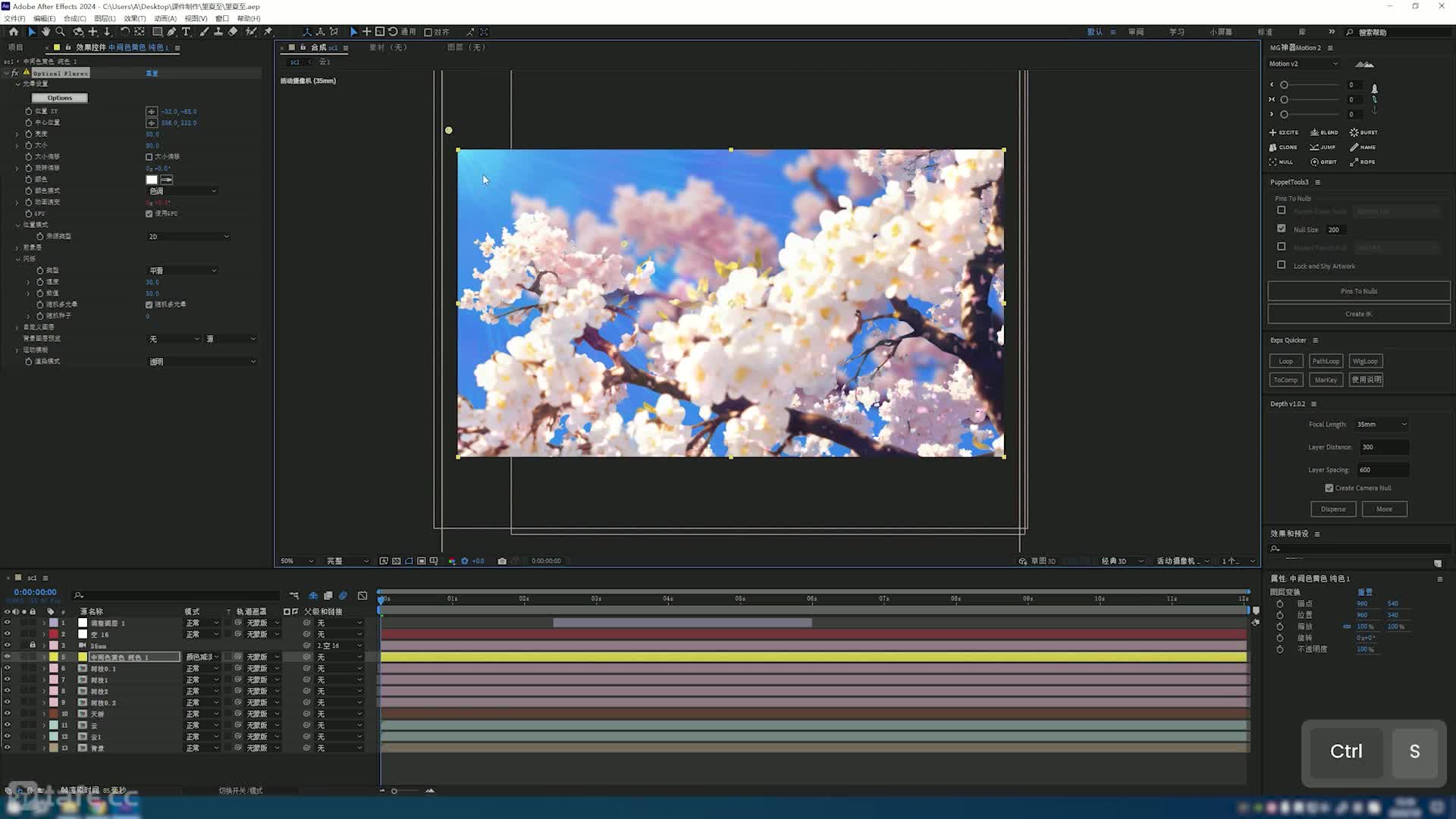Open the 经典3D renderer dropdown
Screen dimensions: 1456x819
pos(1122,561)
